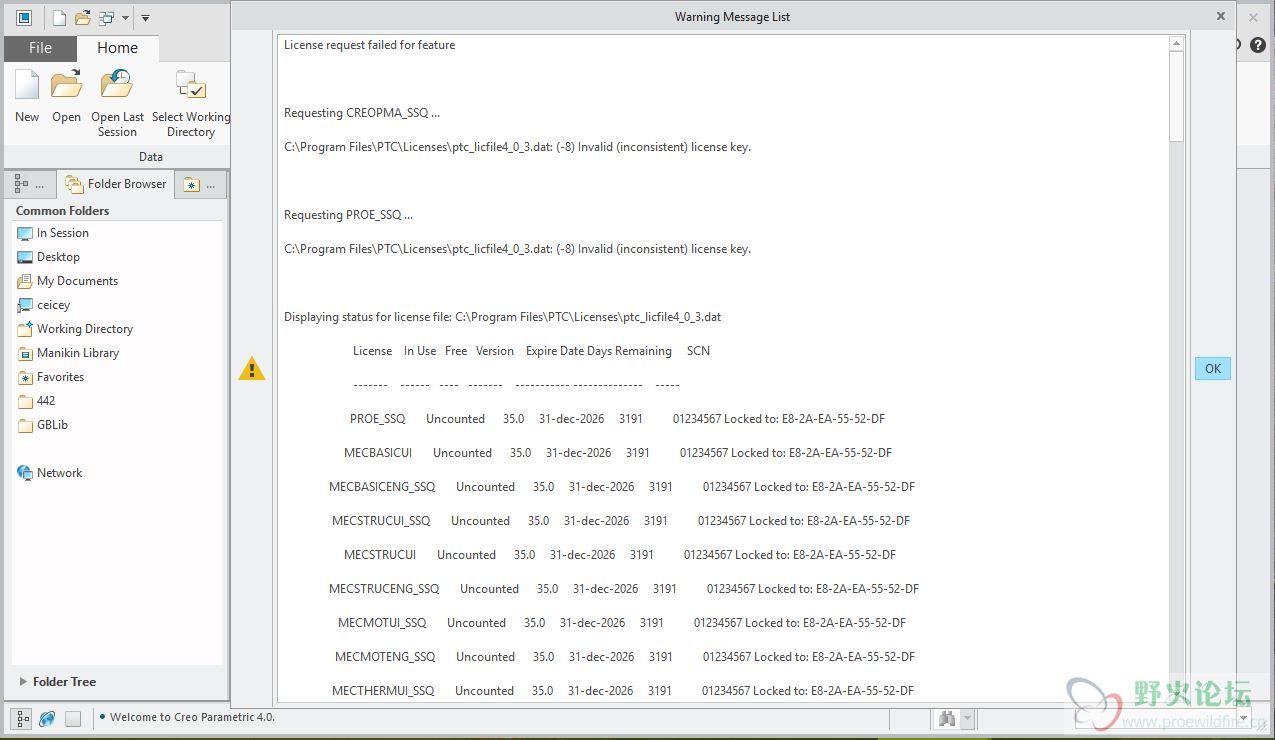1275x740 pixels.
Task: Click the yellow warning triangle icon
Action: [x=252, y=370]
